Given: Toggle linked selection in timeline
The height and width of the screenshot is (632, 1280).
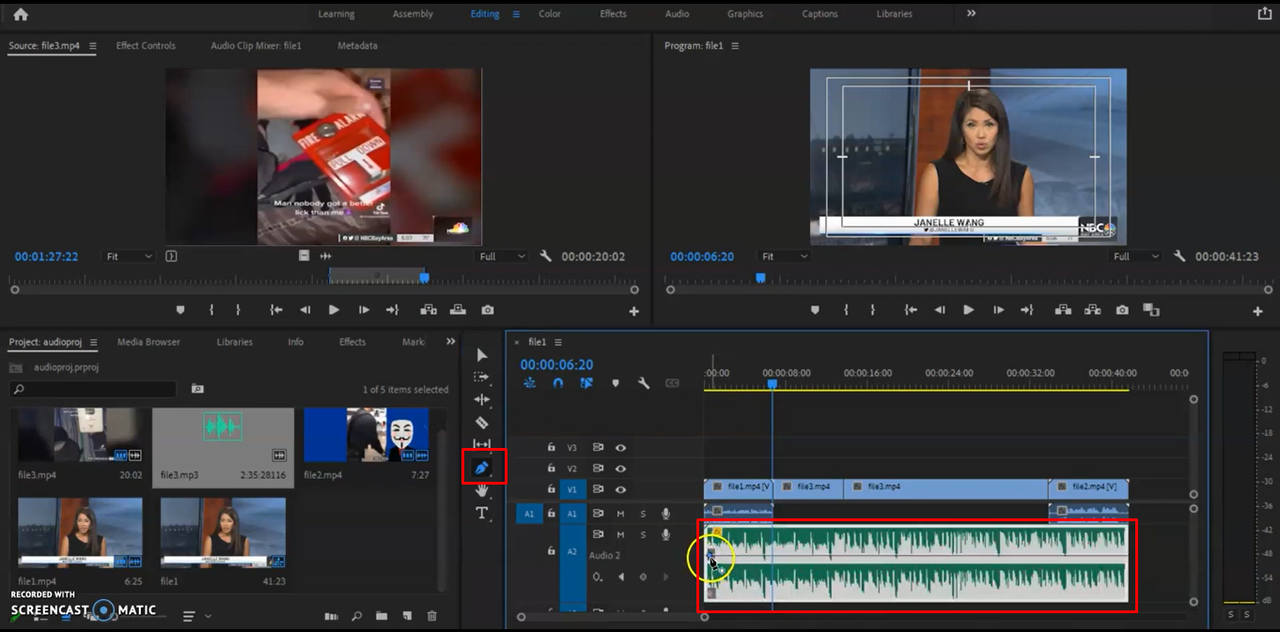Looking at the screenshot, I should pyautogui.click(x=586, y=383).
